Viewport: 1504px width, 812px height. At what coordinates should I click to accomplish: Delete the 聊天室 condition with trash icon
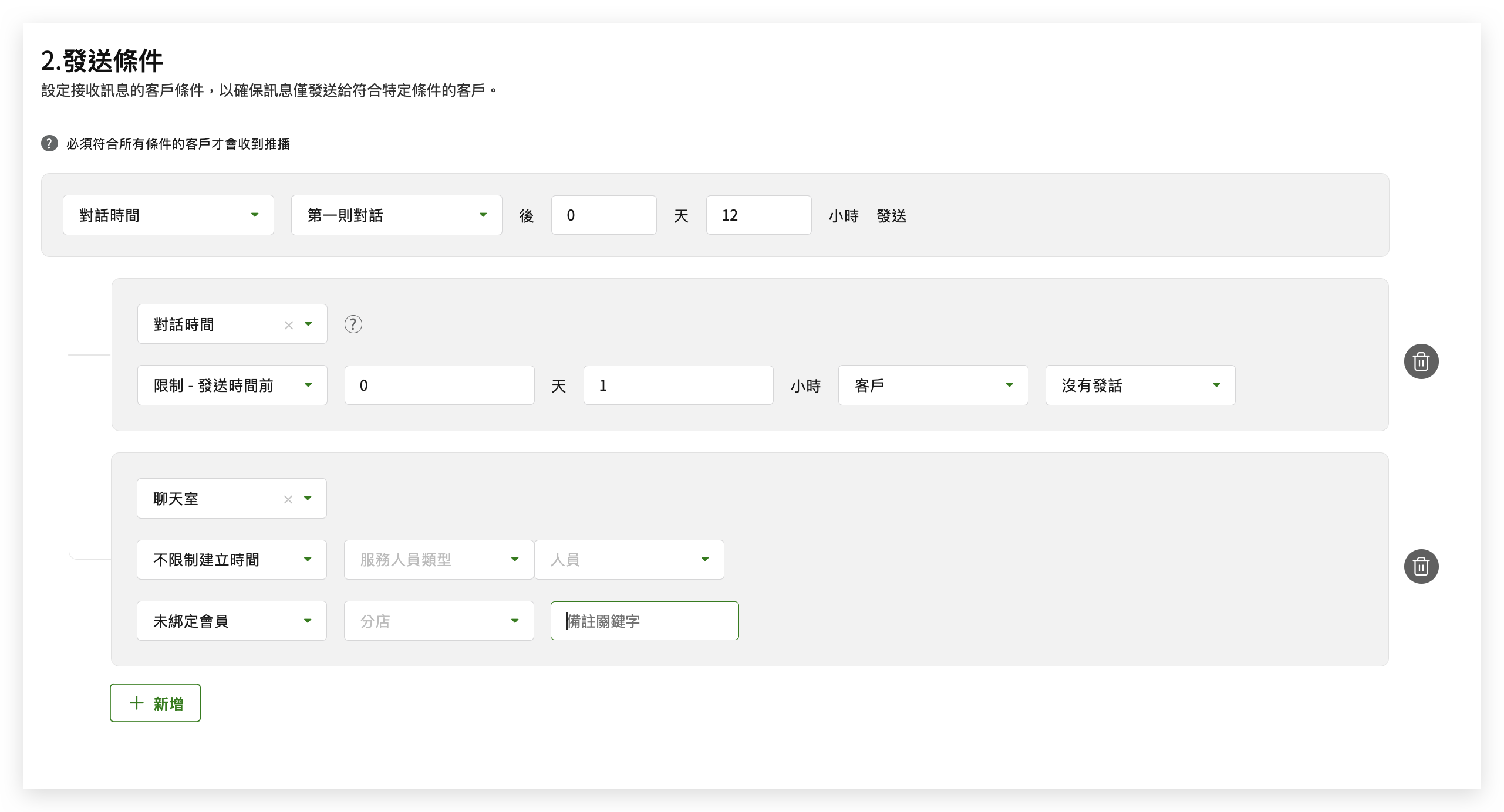[x=1421, y=567]
